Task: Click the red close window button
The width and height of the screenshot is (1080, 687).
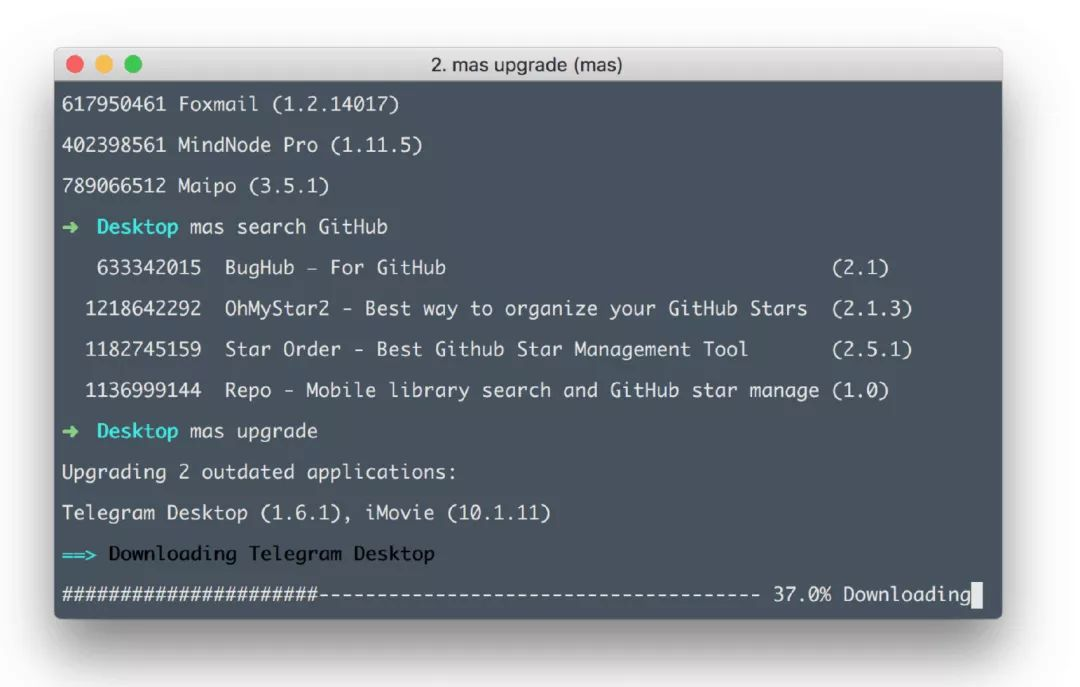Action: click(75, 64)
